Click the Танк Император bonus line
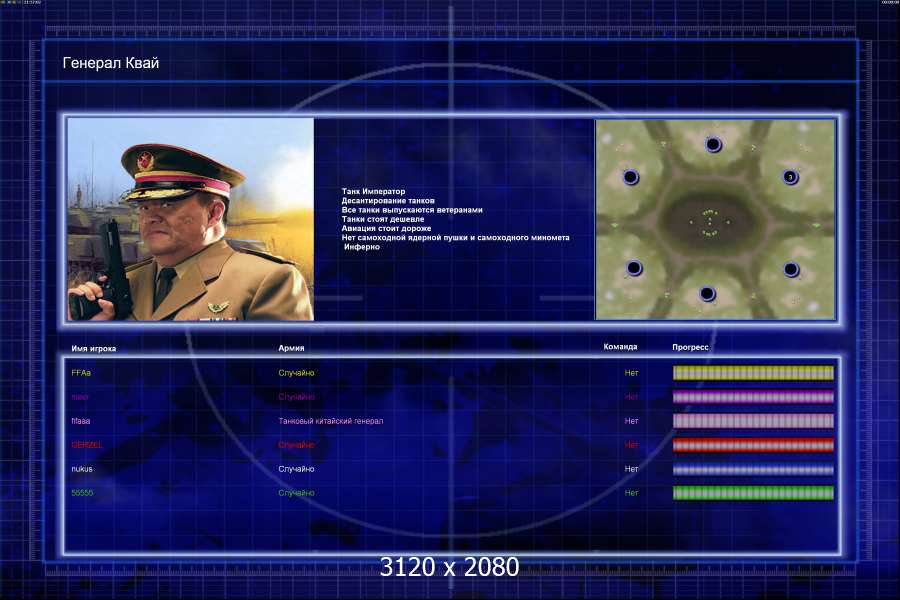The height and width of the screenshot is (600, 900). 373,191
